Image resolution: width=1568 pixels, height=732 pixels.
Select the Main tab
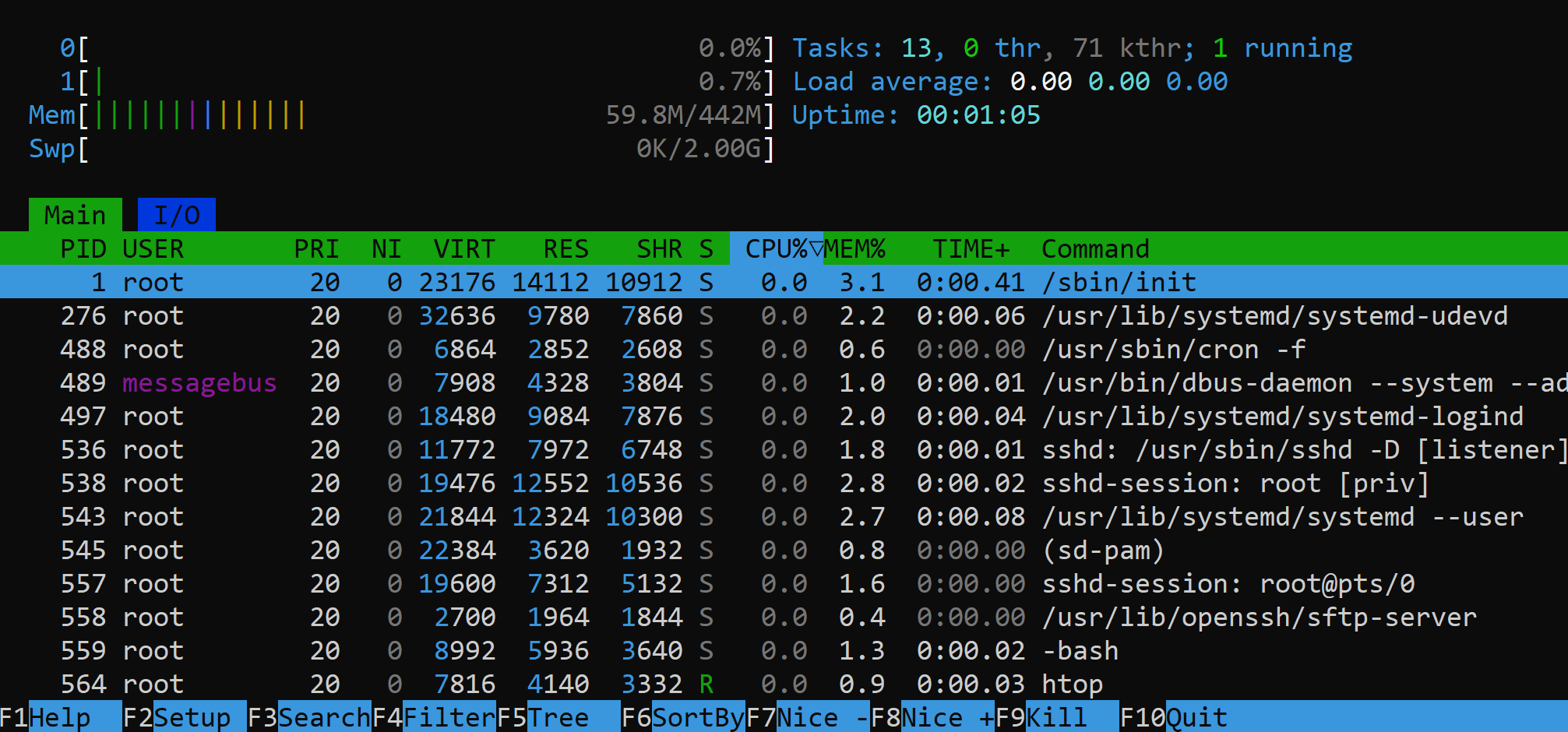pyautogui.click(x=75, y=215)
